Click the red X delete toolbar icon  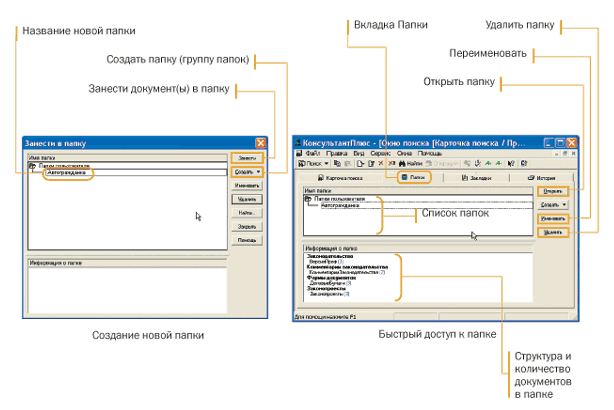(381, 163)
